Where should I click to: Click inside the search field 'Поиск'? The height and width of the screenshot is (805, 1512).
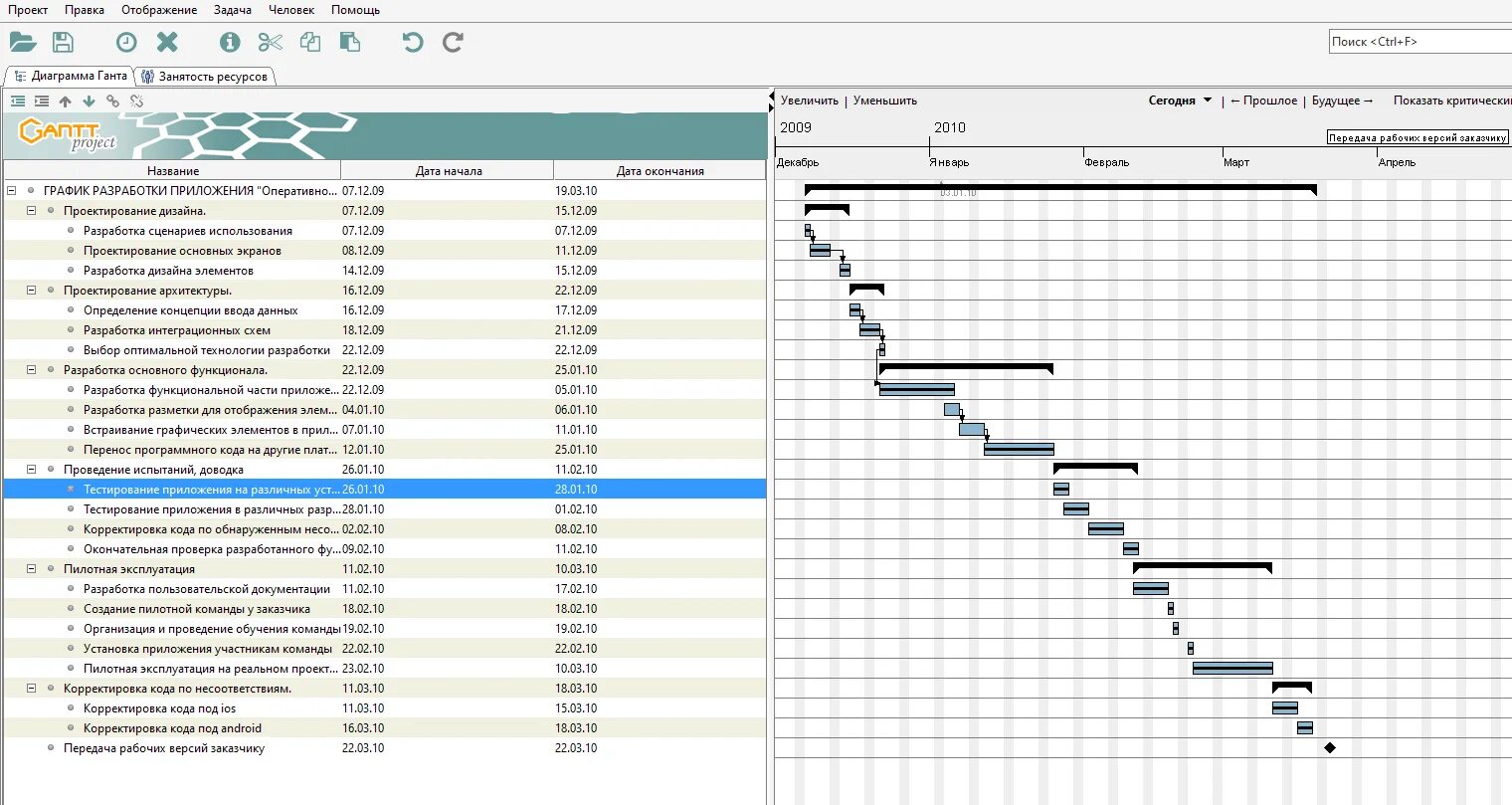click(x=1417, y=41)
